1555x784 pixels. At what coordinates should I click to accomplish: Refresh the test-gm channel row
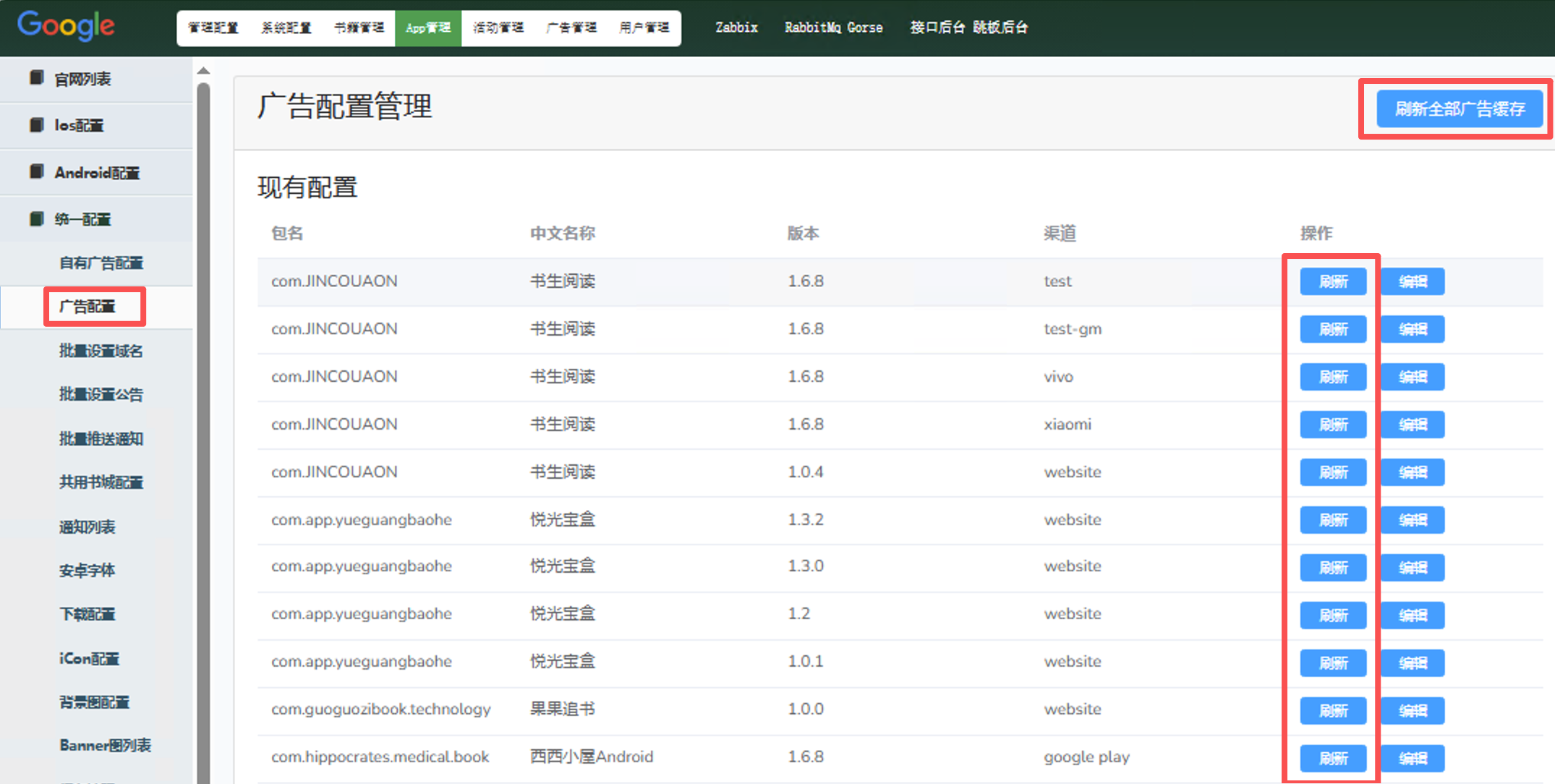(x=1332, y=329)
